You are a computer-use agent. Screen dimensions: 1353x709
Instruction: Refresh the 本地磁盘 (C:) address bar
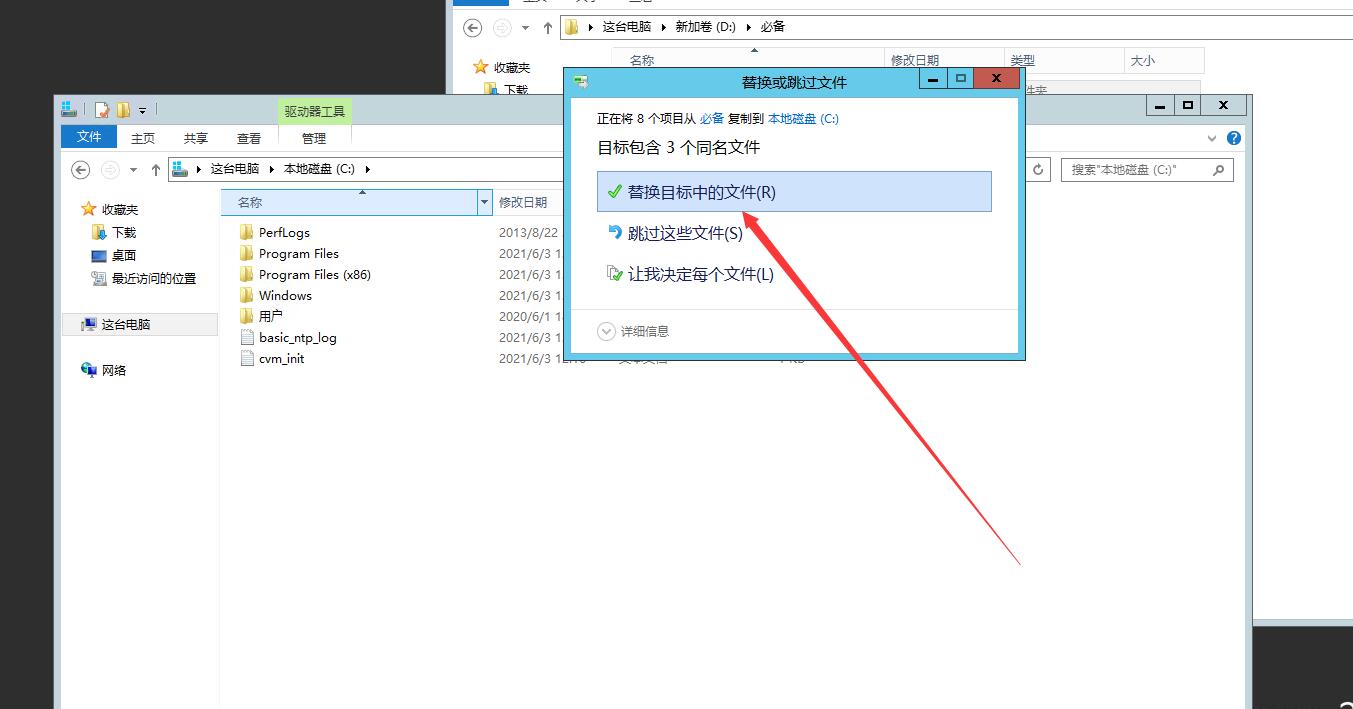pos(1038,170)
